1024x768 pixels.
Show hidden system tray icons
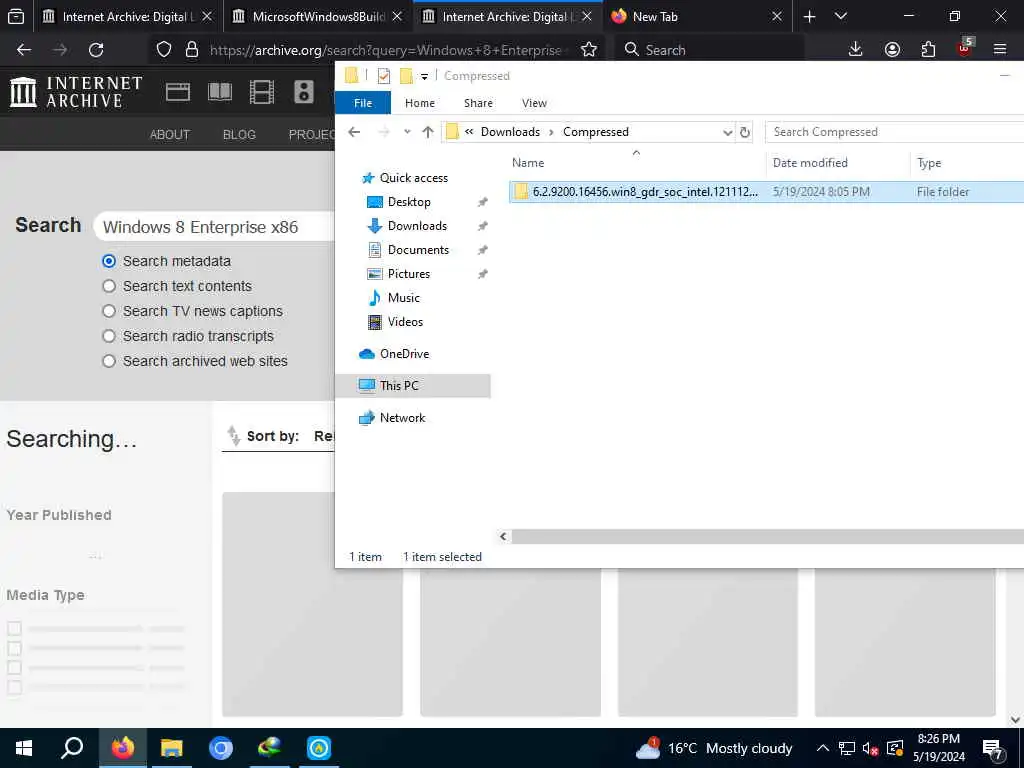823,748
